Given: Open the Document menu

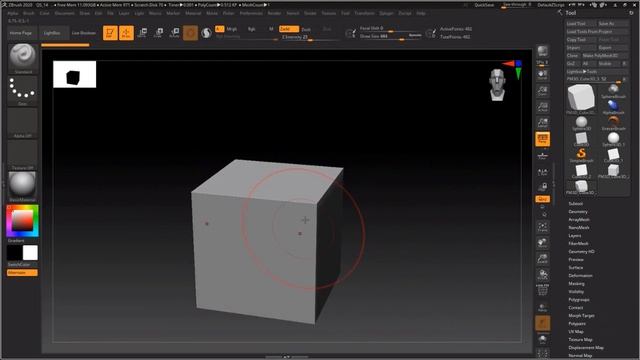Looking at the screenshot, I should click(x=64, y=13).
